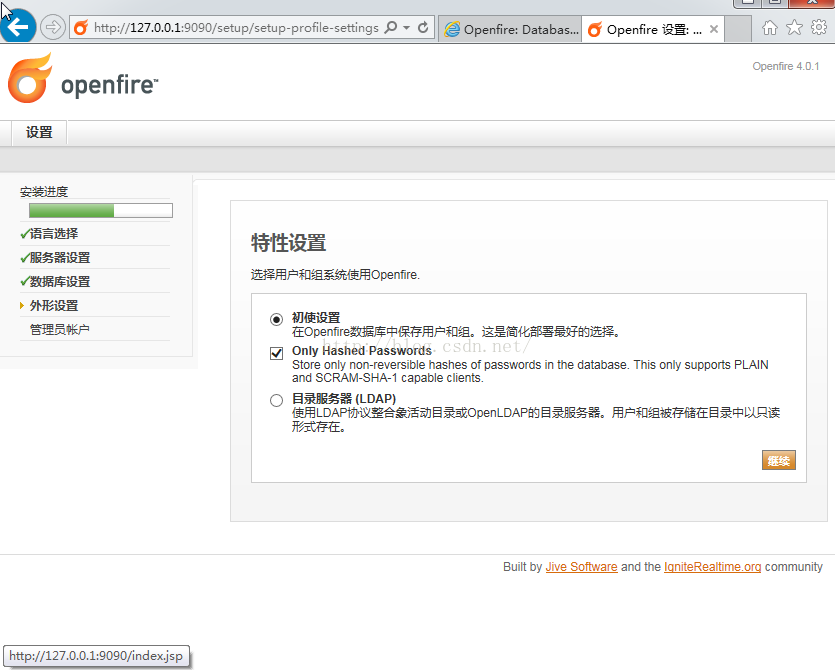
Task: Click the 管理员帐户 setup step
Action: coord(60,330)
